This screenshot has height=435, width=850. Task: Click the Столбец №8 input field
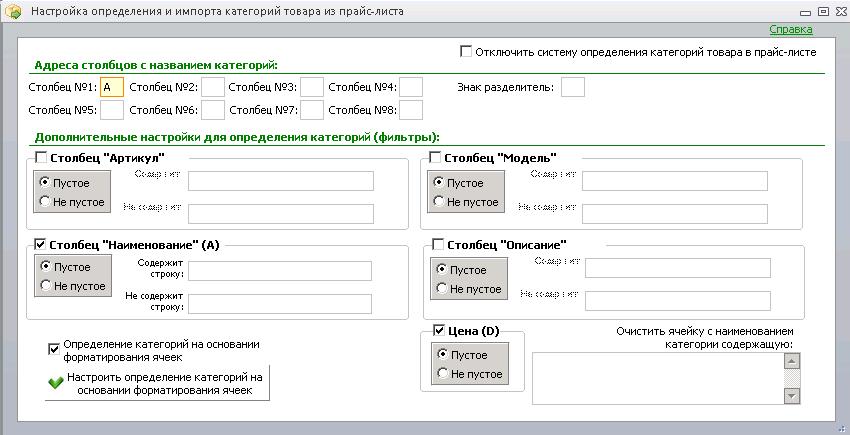click(x=411, y=110)
